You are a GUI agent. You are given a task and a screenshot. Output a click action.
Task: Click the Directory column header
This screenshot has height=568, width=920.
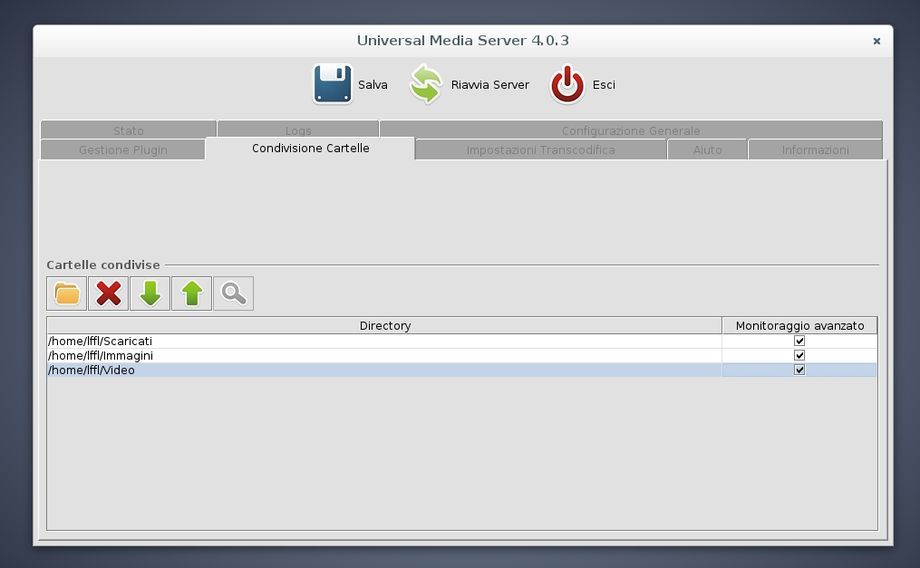pos(384,326)
